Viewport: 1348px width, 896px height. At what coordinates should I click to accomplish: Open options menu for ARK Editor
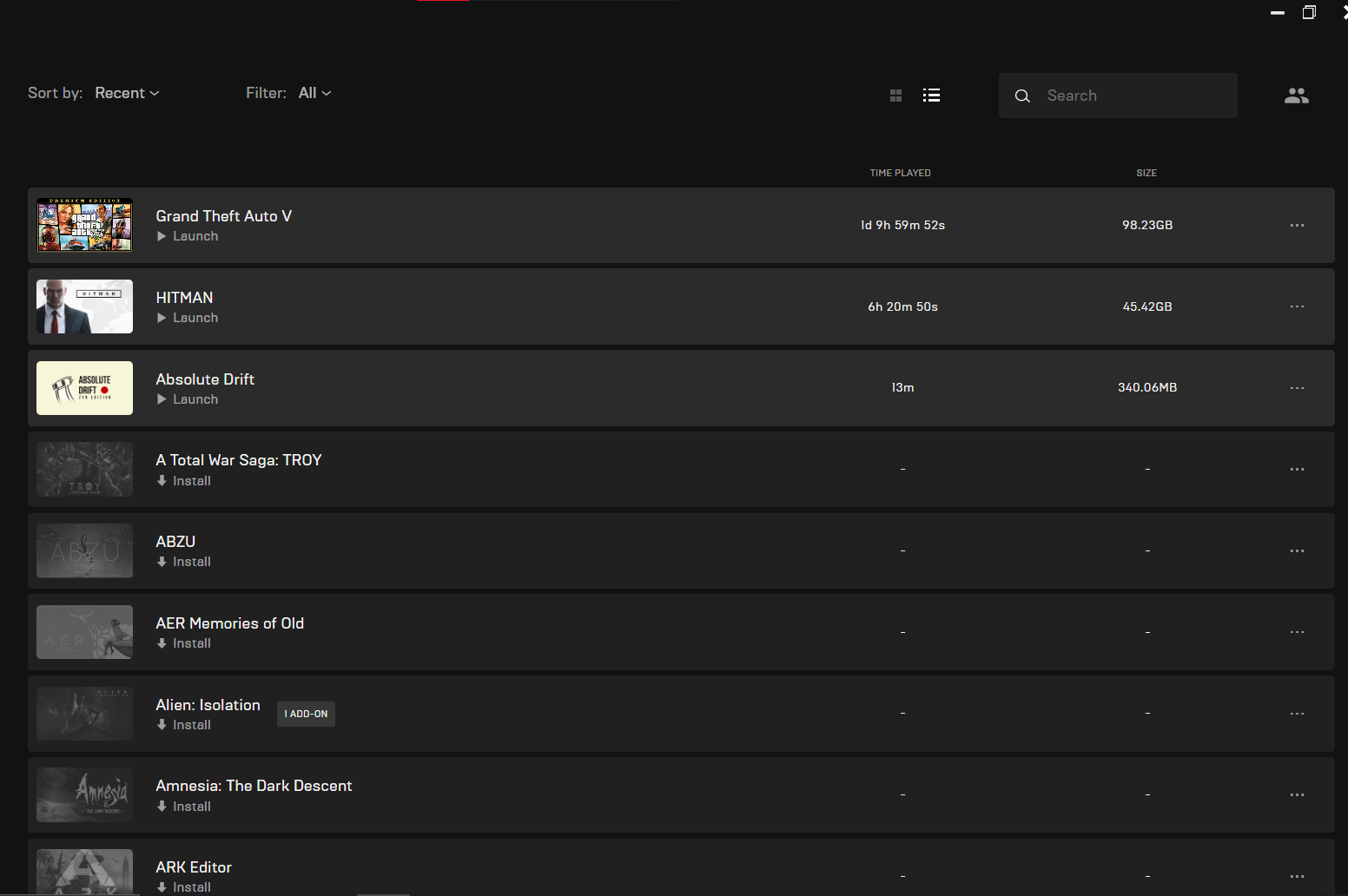[1297, 877]
